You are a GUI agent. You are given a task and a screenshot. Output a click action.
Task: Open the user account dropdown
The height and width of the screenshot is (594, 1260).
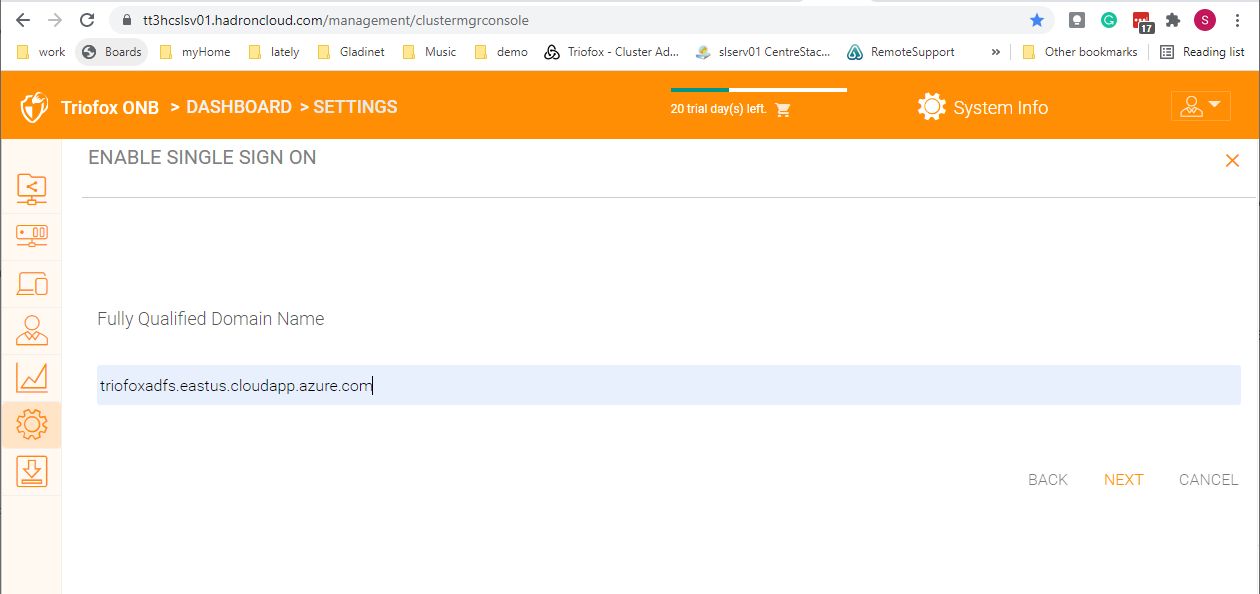[1200, 106]
